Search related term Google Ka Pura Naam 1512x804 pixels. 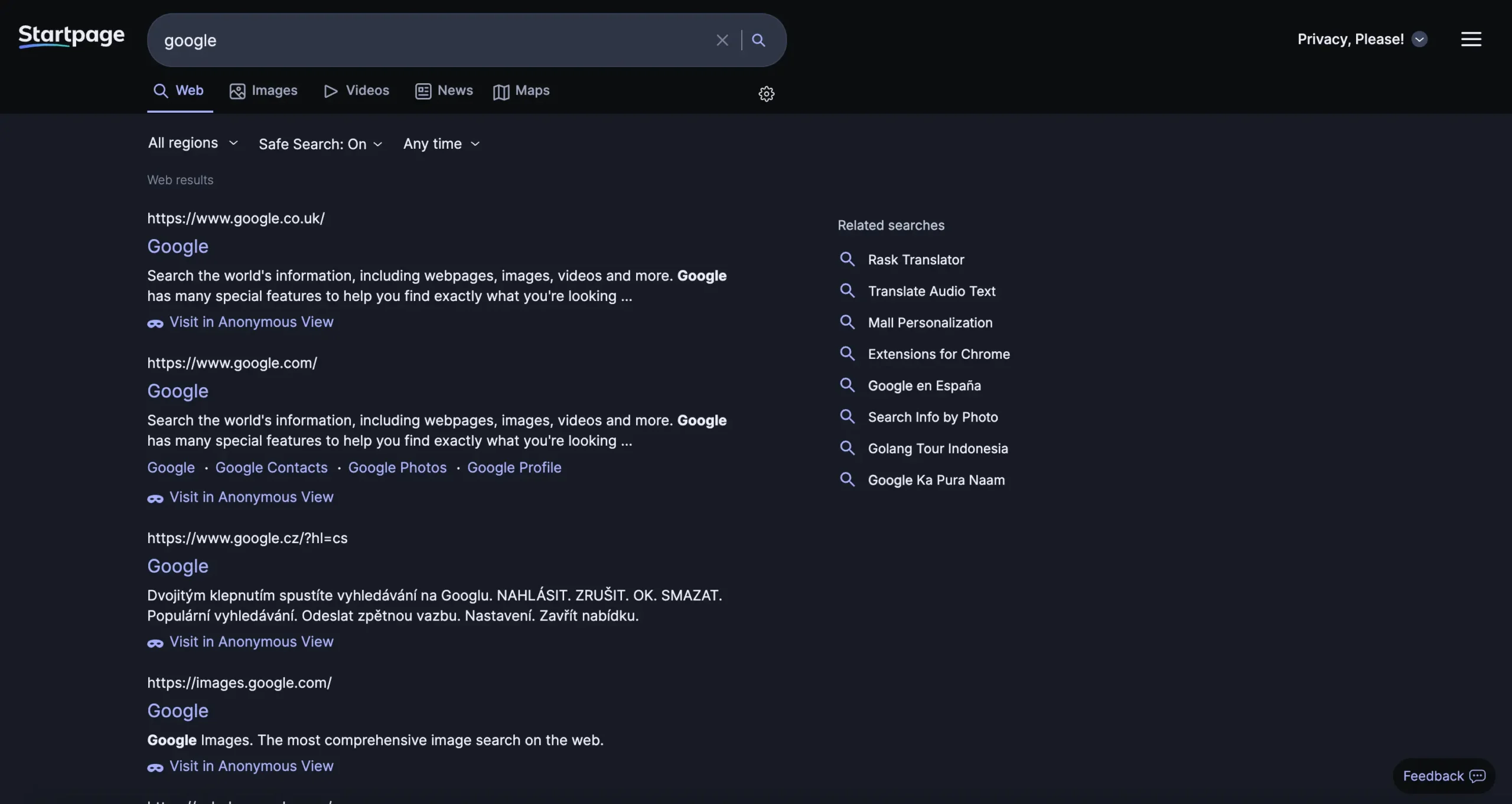(936, 480)
